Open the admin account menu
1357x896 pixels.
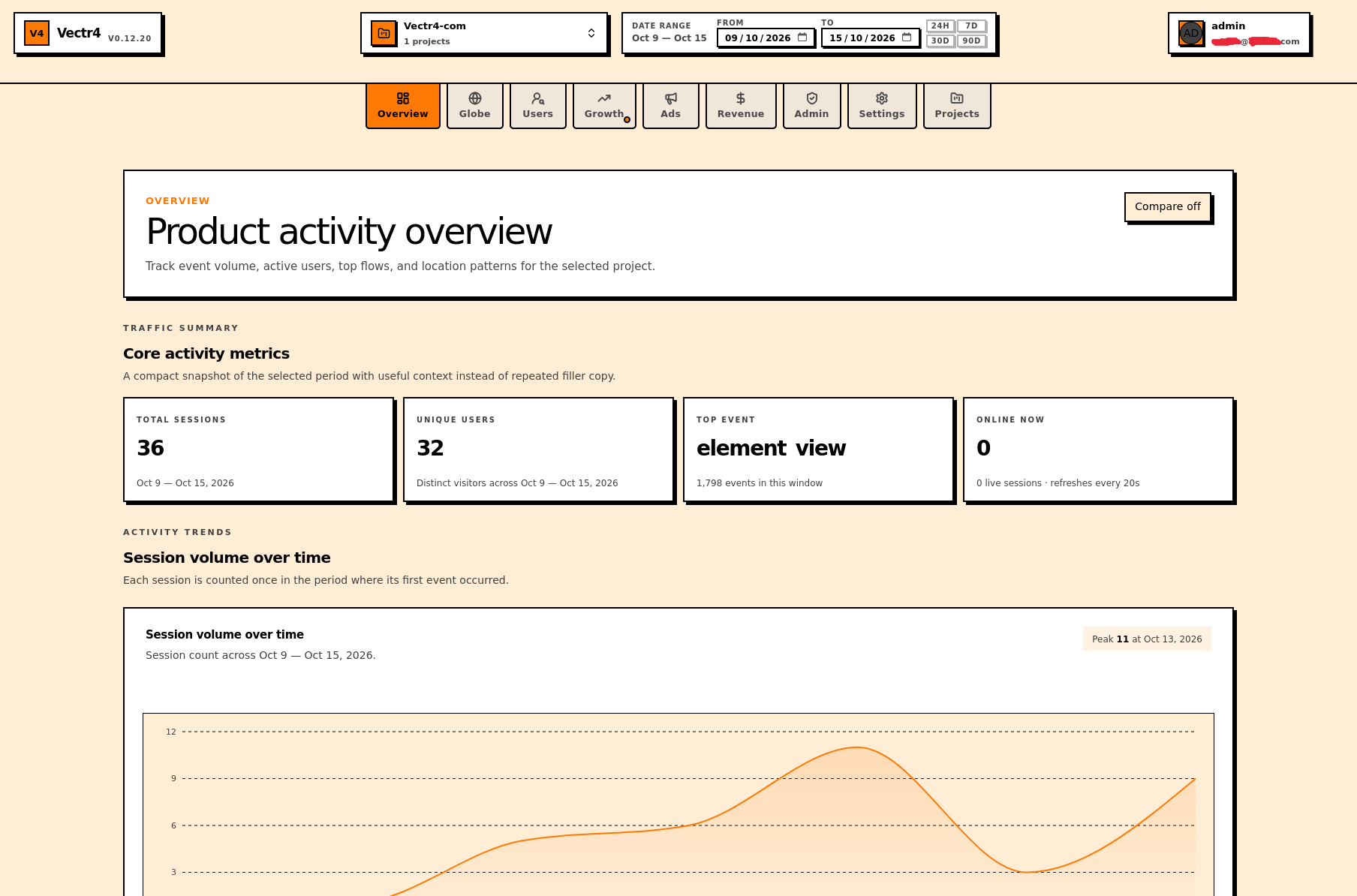pos(1239,33)
